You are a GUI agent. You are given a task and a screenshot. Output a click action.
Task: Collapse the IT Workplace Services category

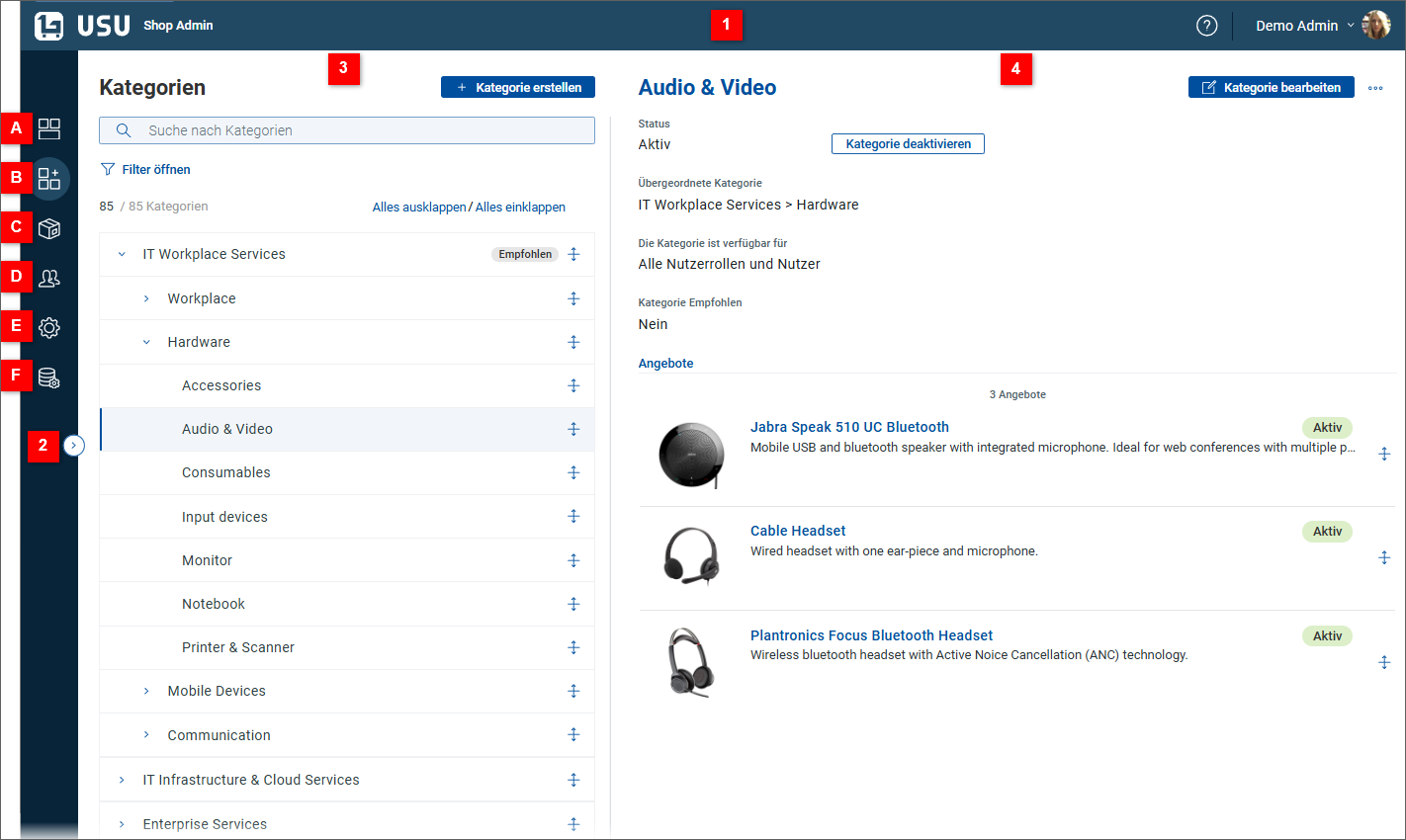pos(122,255)
